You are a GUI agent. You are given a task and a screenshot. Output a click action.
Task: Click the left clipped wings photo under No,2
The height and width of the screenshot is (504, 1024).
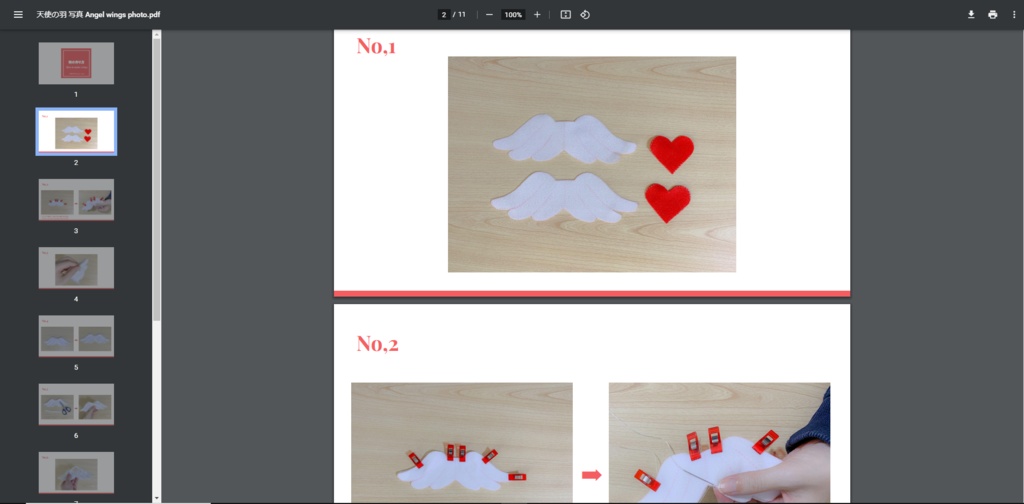[x=462, y=443]
